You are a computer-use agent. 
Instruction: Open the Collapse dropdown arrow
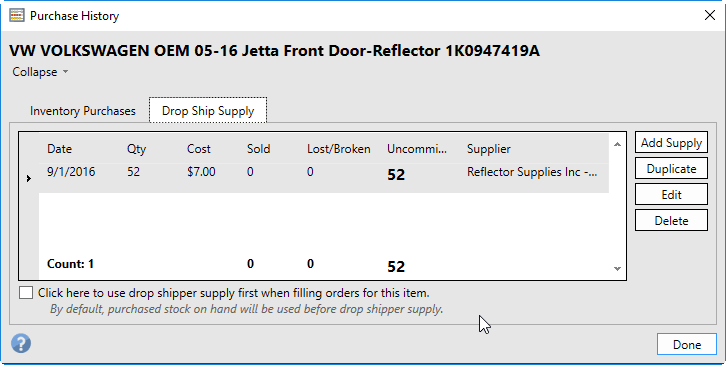click(65, 72)
